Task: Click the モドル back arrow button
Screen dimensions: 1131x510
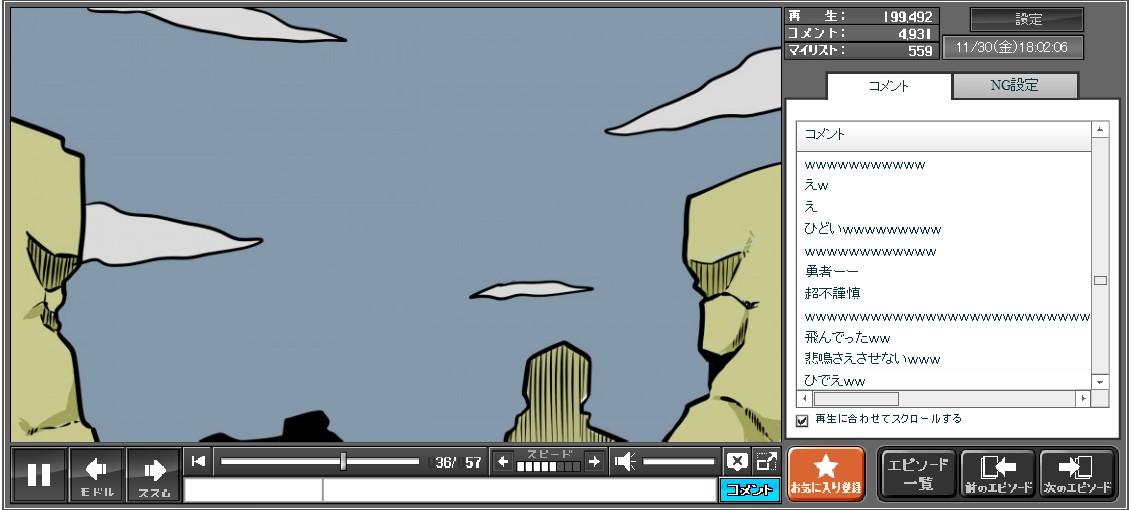Action: coord(97,475)
